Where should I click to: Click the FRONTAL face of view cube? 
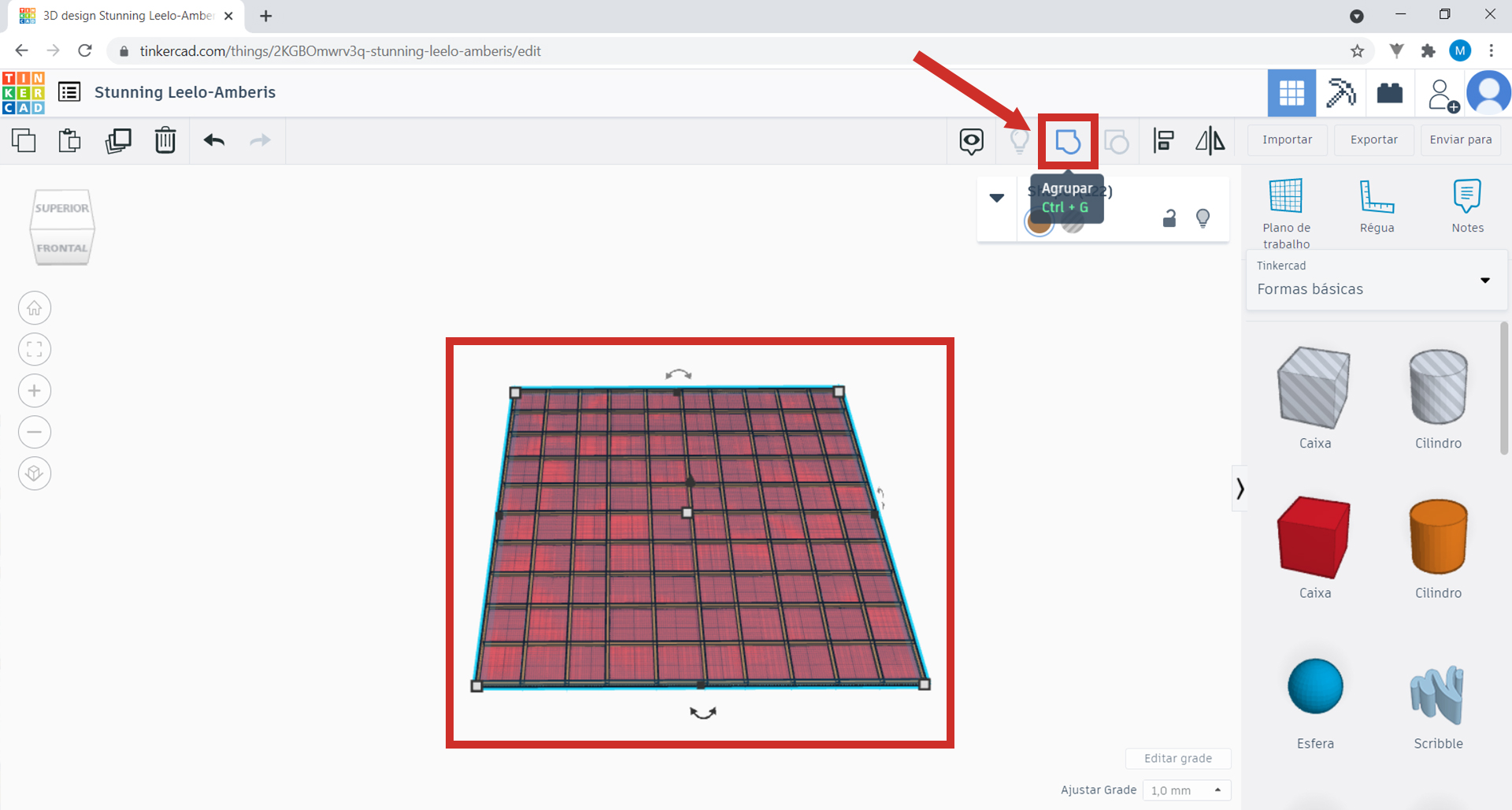[62, 247]
